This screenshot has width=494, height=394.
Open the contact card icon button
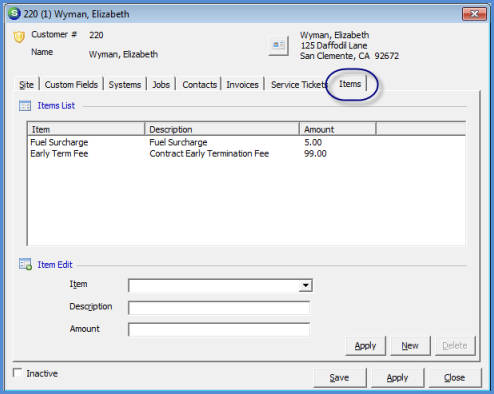[278, 45]
